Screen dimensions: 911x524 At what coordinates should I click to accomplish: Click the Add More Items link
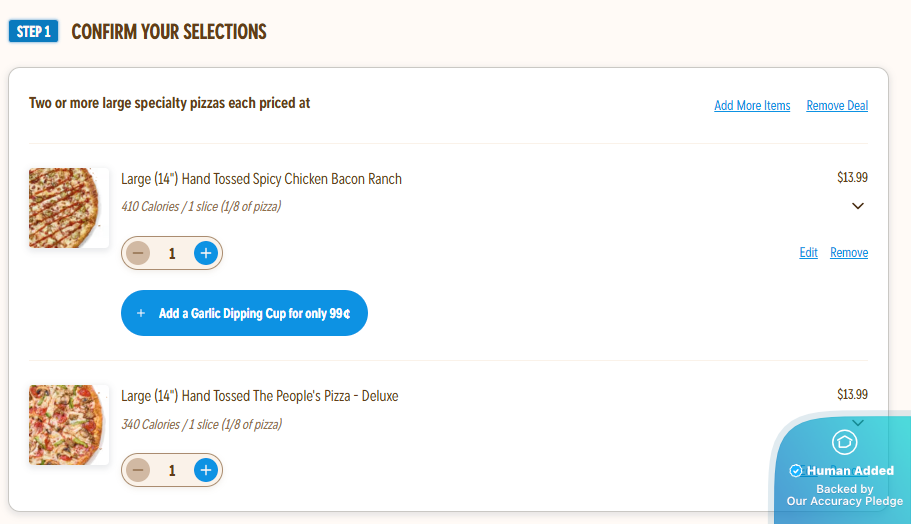(x=752, y=106)
